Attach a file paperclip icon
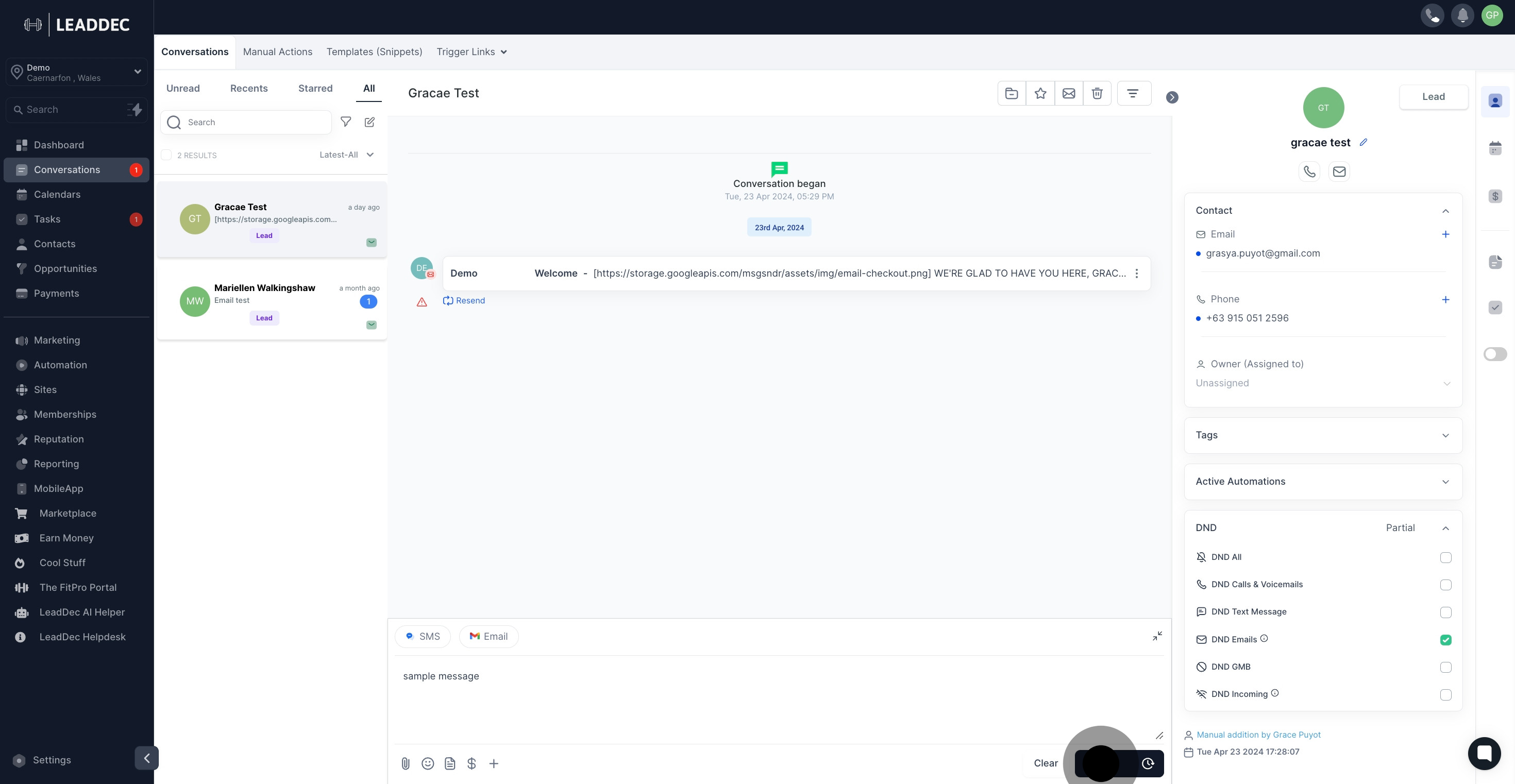The image size is (1515, 784). (405, 763)
